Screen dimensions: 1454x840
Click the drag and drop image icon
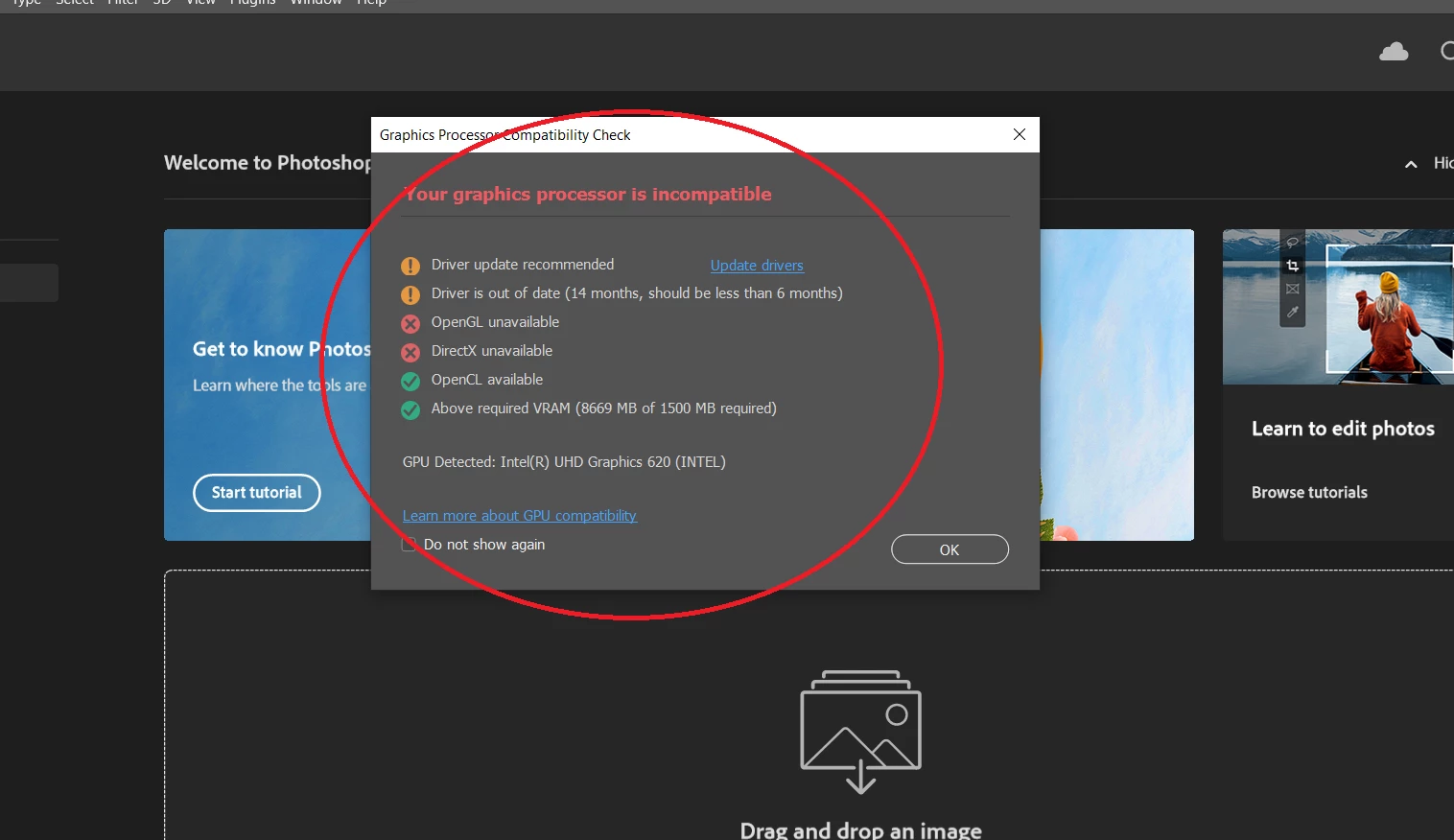[860, 732]
